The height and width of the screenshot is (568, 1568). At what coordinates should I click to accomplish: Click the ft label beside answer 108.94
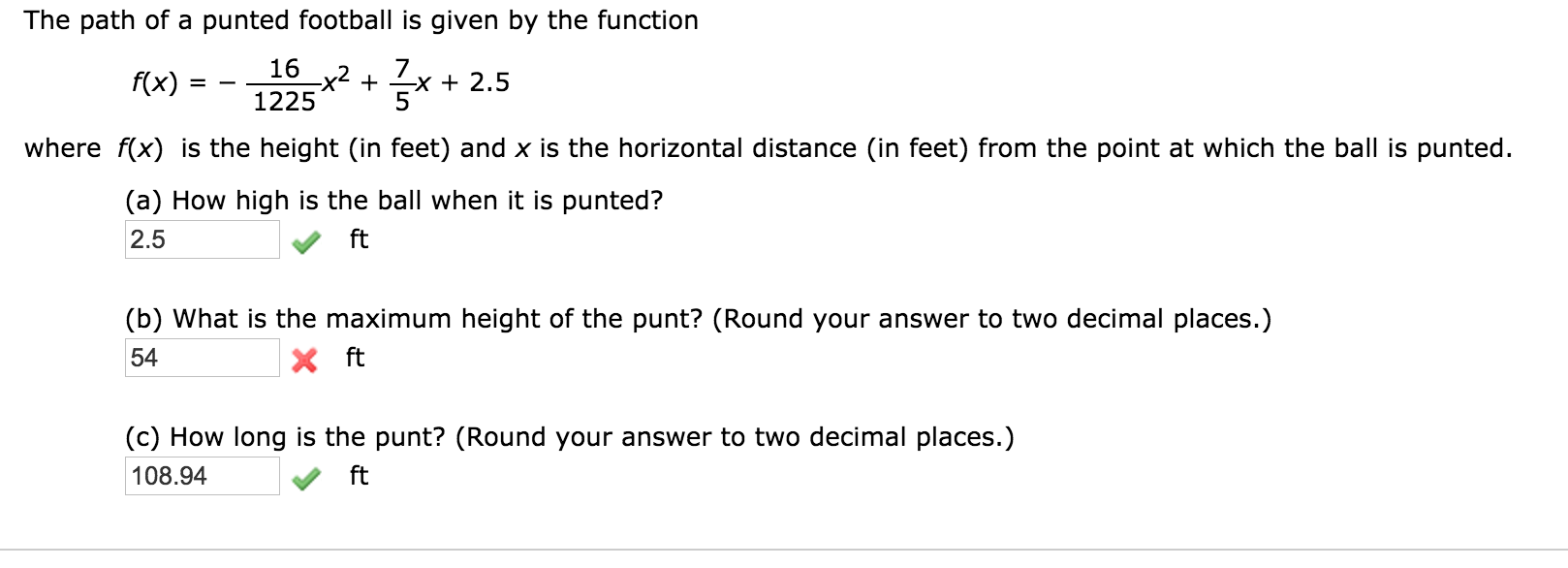(357, 476)
